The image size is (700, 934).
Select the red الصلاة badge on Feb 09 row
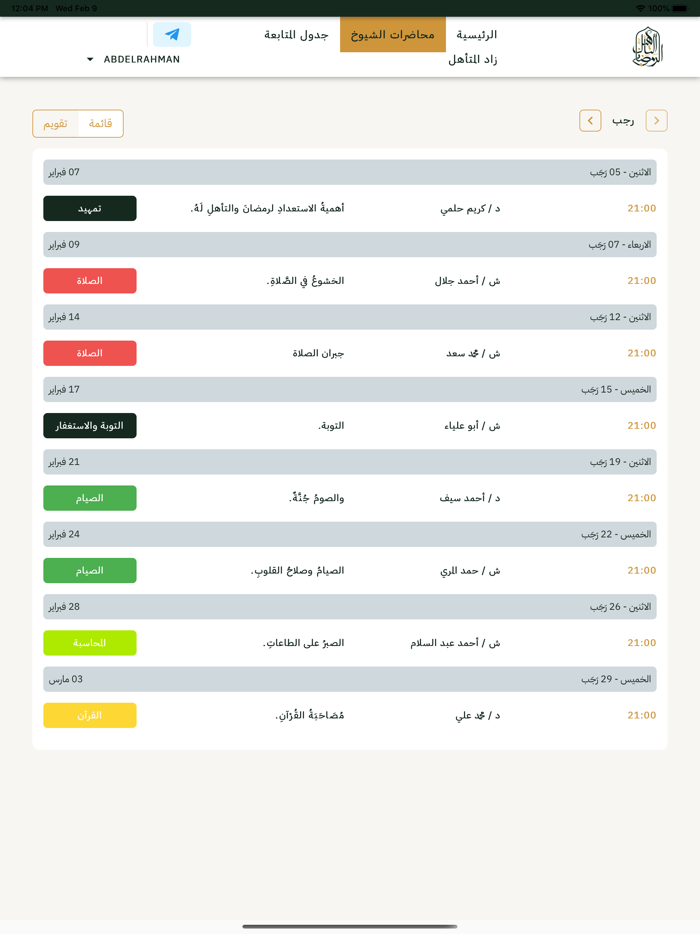pos(89,281)
